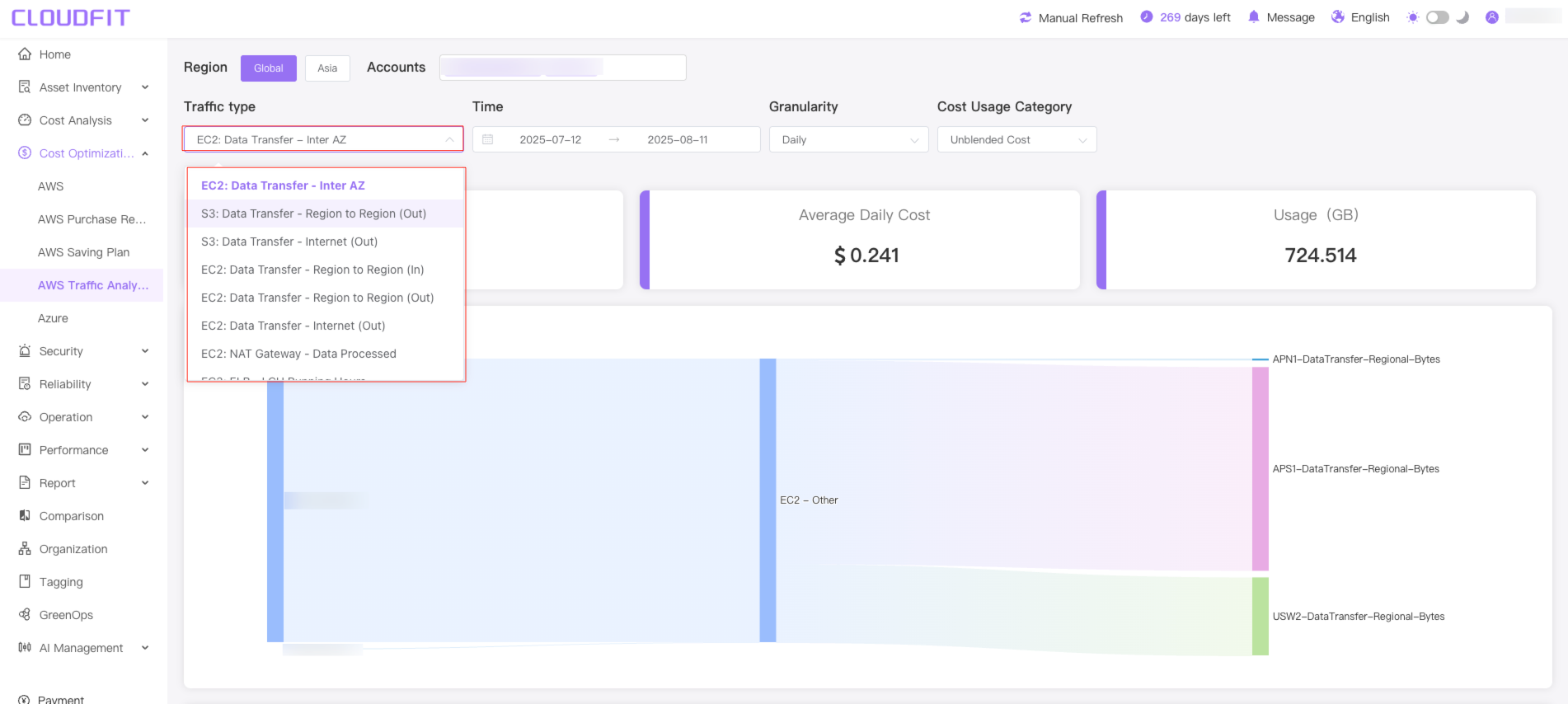Click the Message bell icon
Viewport: 1568px width, 704px height.
(x=1254, y=16)
